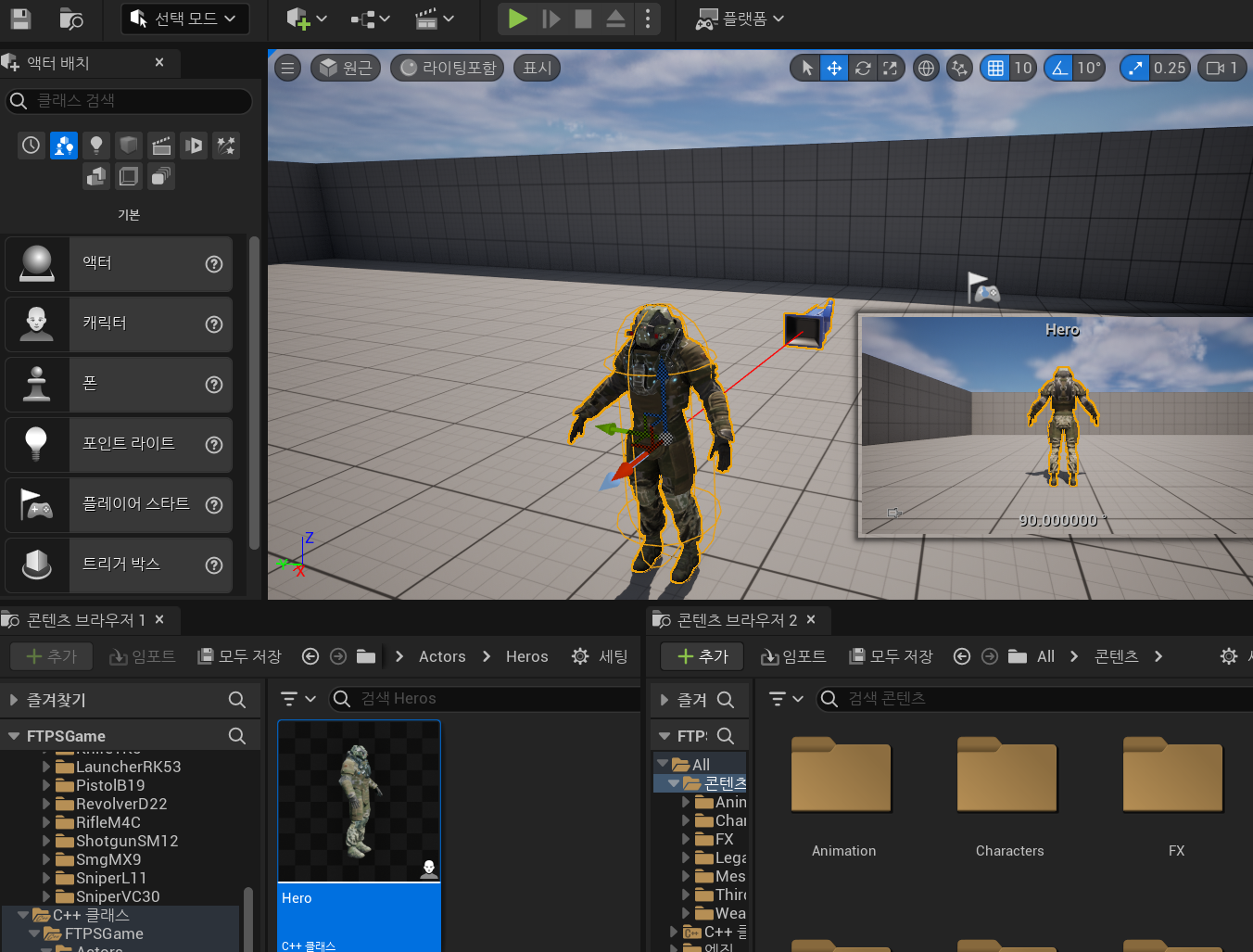The height and width of the screenshot is (952, 1253).
Task: Open the Browse content icon in top toolbar
Action: click(x=71, y=18)
